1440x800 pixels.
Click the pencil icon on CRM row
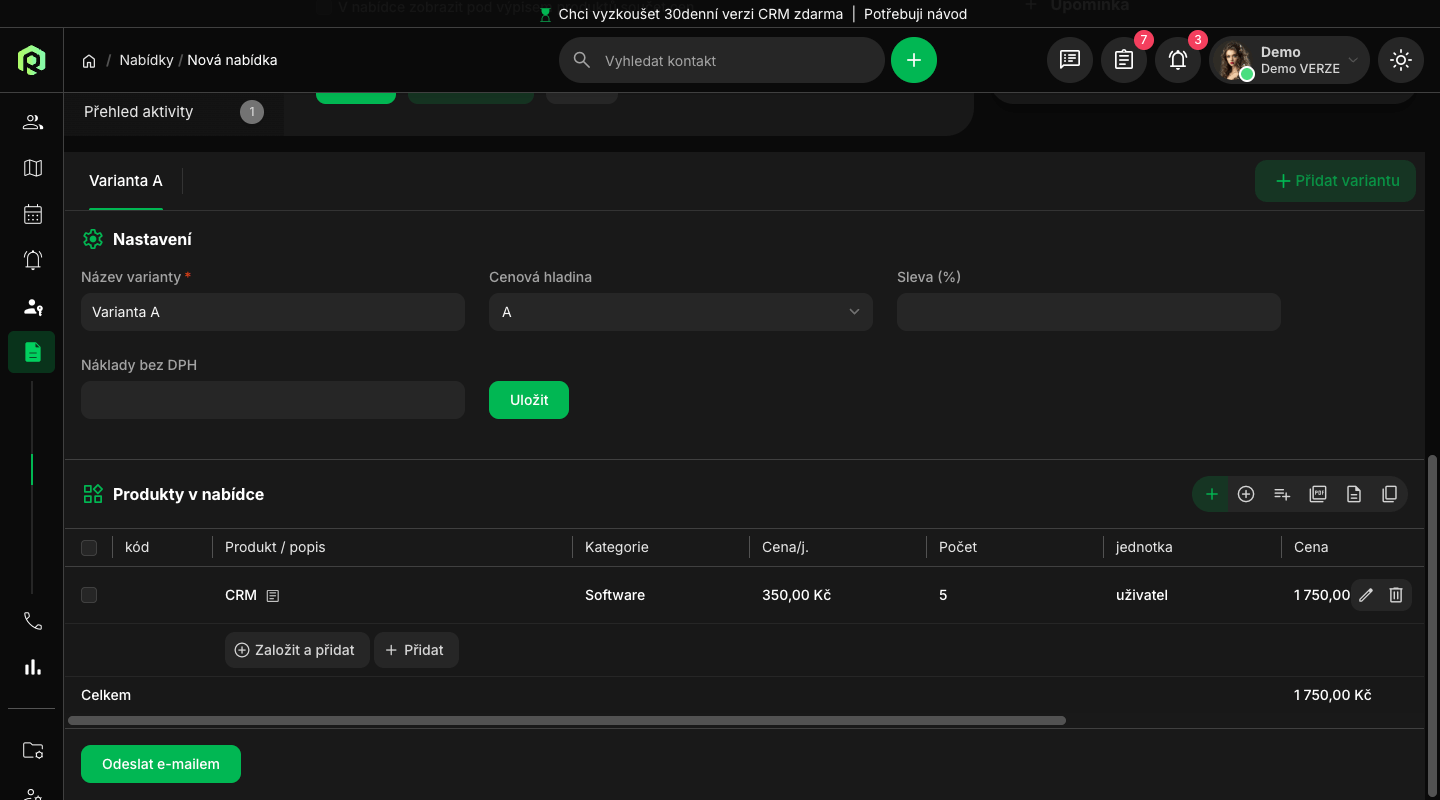(1366, 595)
